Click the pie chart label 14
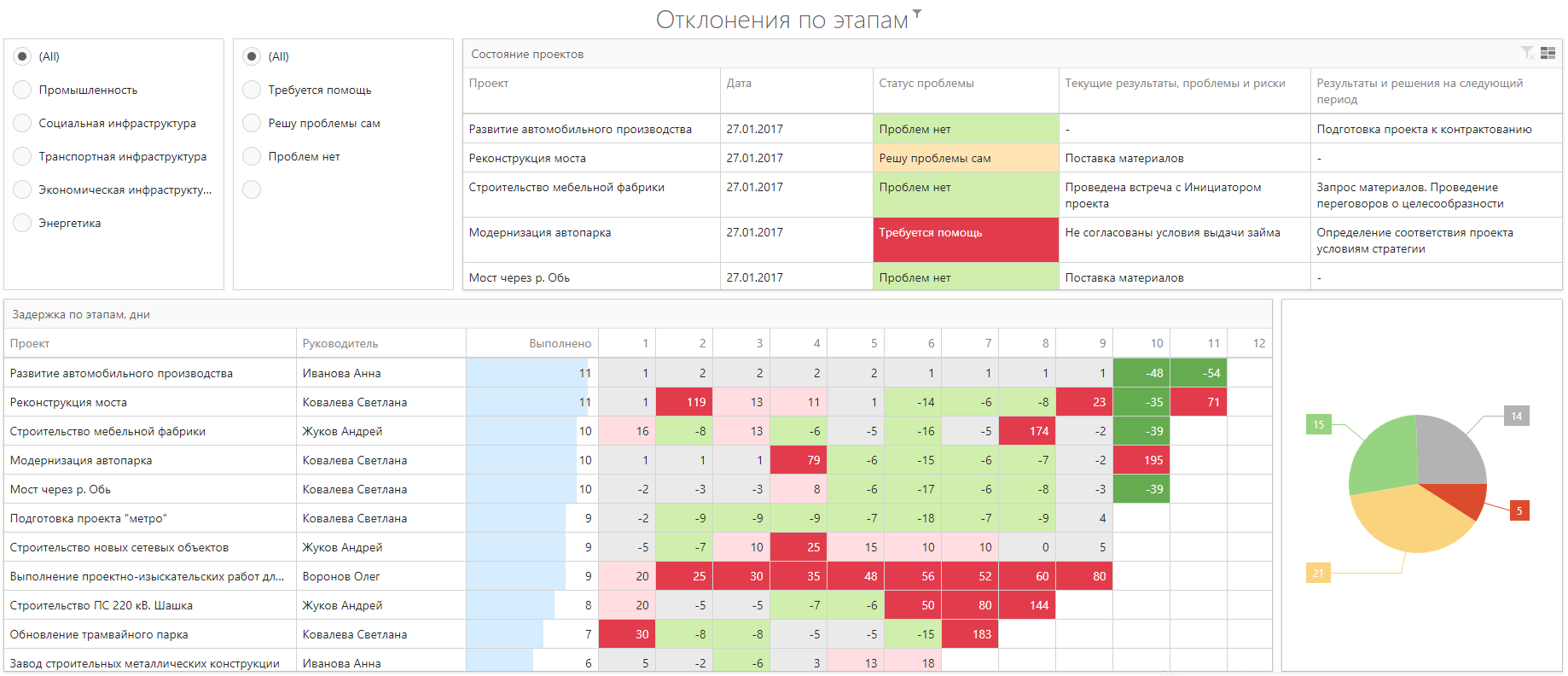Screen dimensions: 1568x676 coord(1516,416)
